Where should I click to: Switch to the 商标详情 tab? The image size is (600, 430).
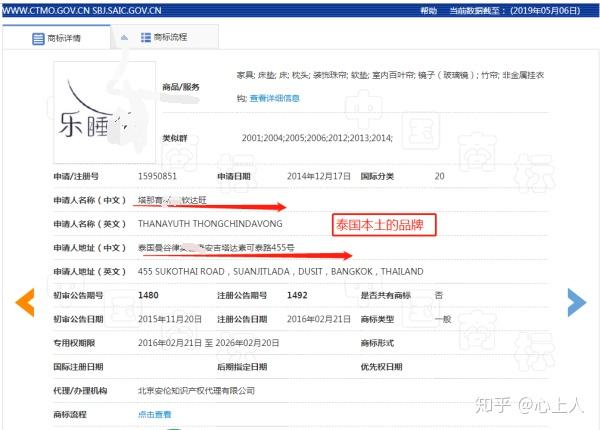tap(57, 37)
